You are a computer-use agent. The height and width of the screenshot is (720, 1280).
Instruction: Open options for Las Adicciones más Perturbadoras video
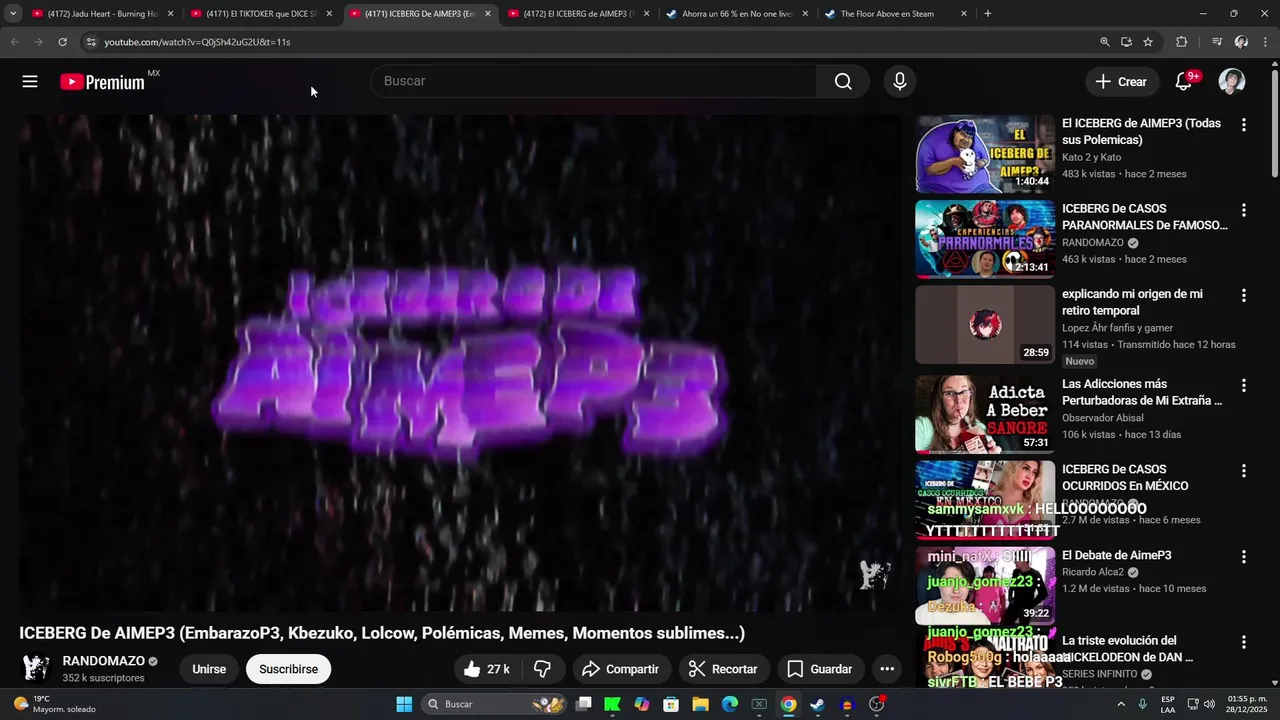pyautogui.click(x=1244, y=385)
